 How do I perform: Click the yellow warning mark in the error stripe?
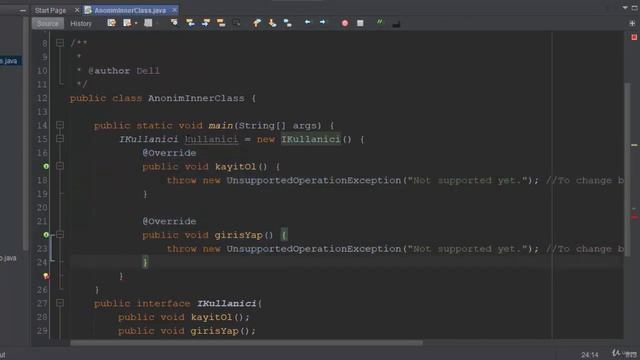634,145
